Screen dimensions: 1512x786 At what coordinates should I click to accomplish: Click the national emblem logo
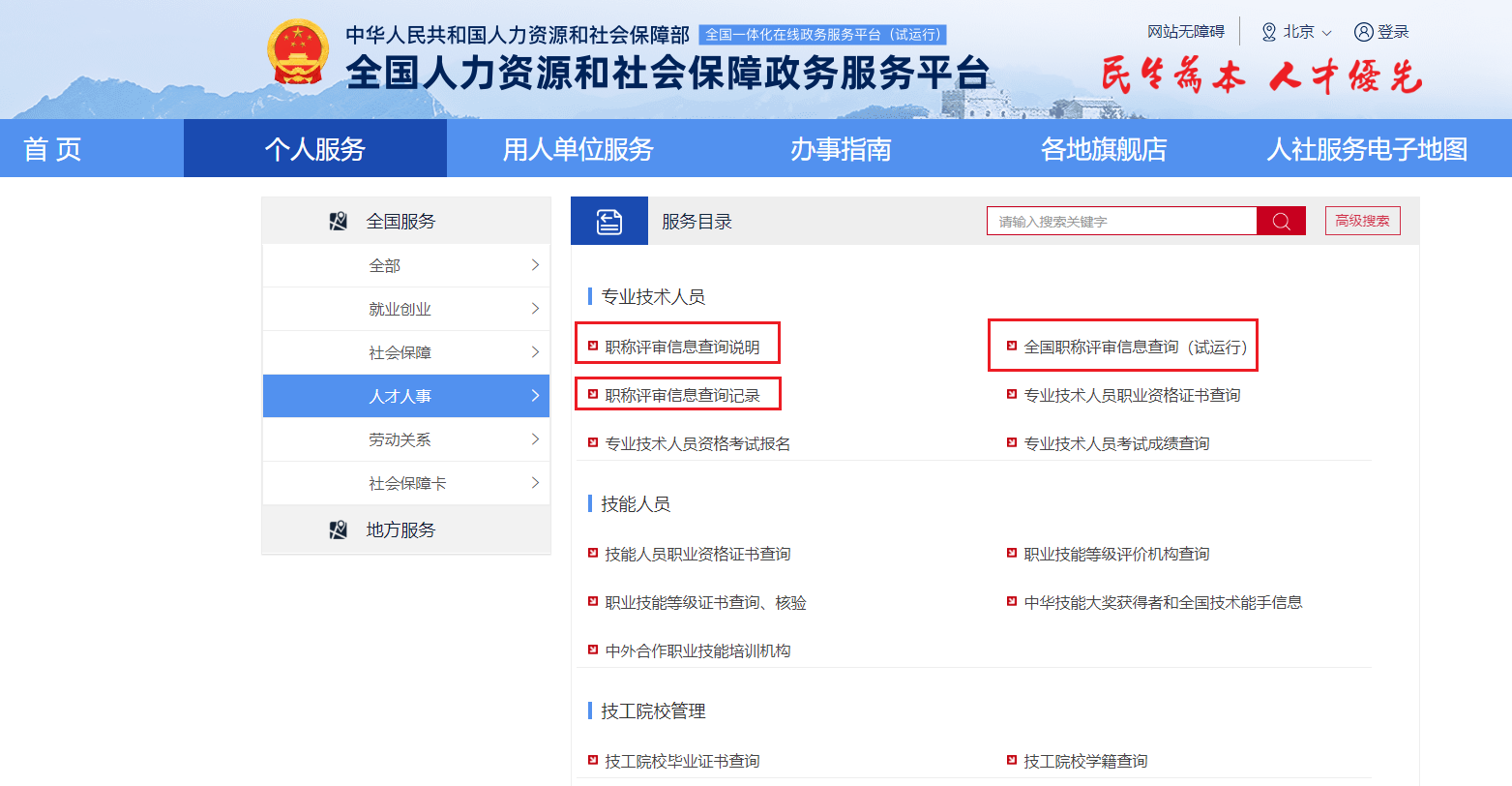298,53
